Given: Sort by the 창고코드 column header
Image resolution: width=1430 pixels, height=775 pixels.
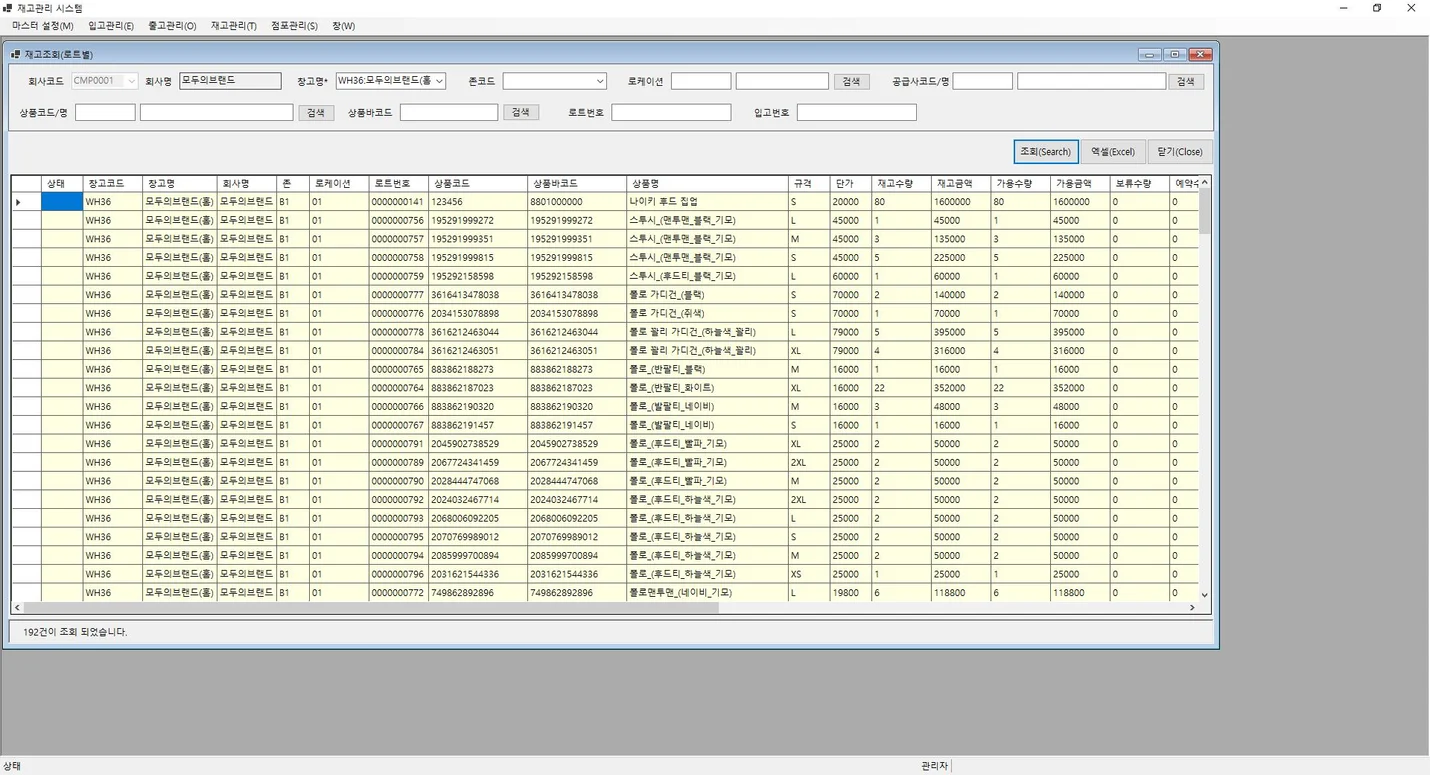Looking at the screenshot, I should (x=113, y=184).
